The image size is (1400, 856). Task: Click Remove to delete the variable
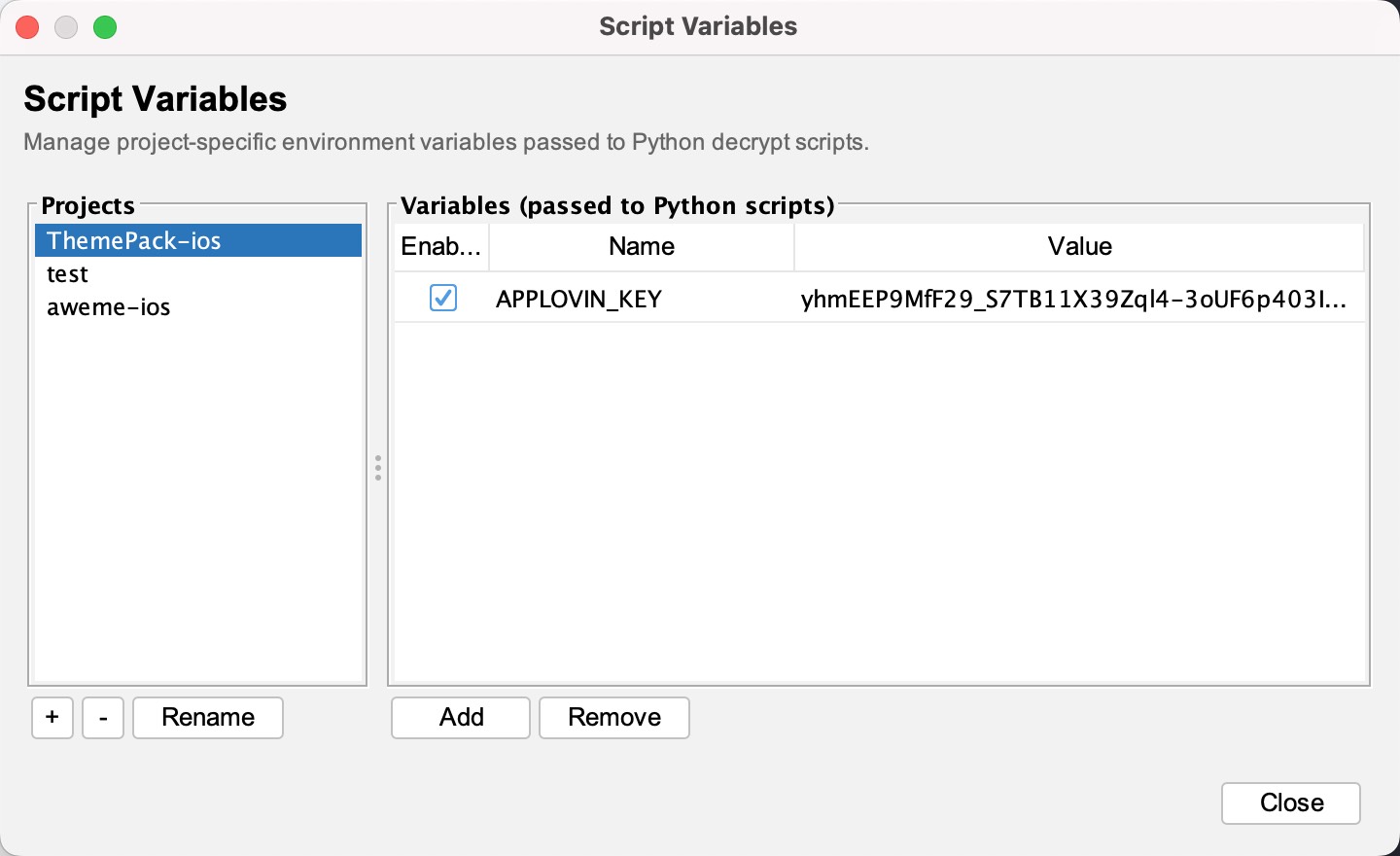click(x=614, y=718)
